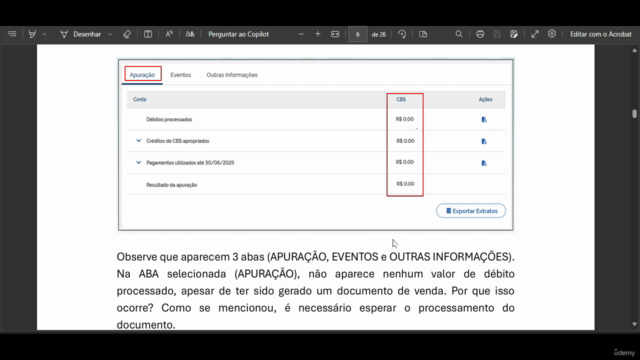Click the greyed Save disk icon
The height and width of the screenshot is (360, 640).
[x=497, y=34]
